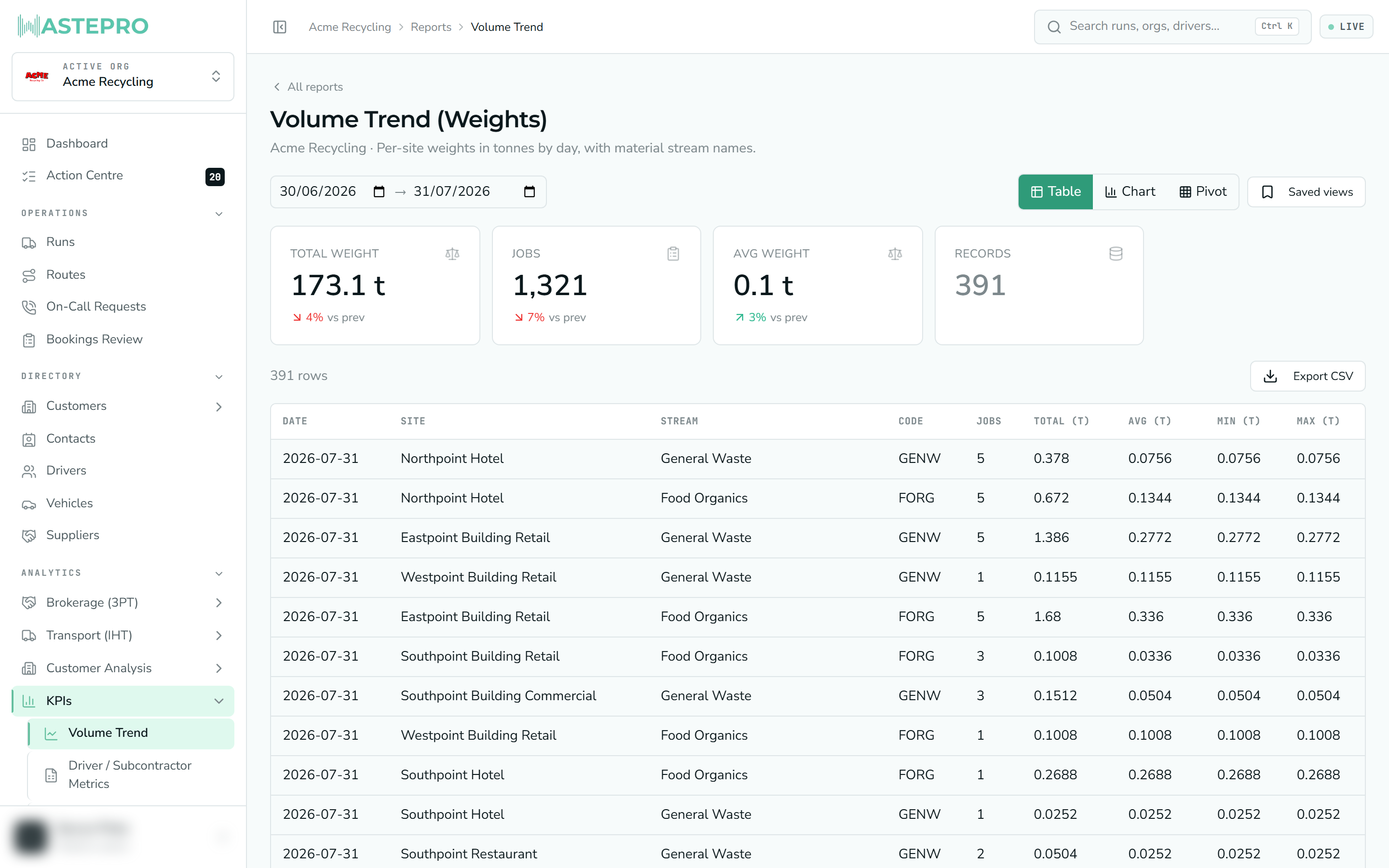Collapse the KPIs submenu chevron
1389x868 pixels.
[218, 701]
